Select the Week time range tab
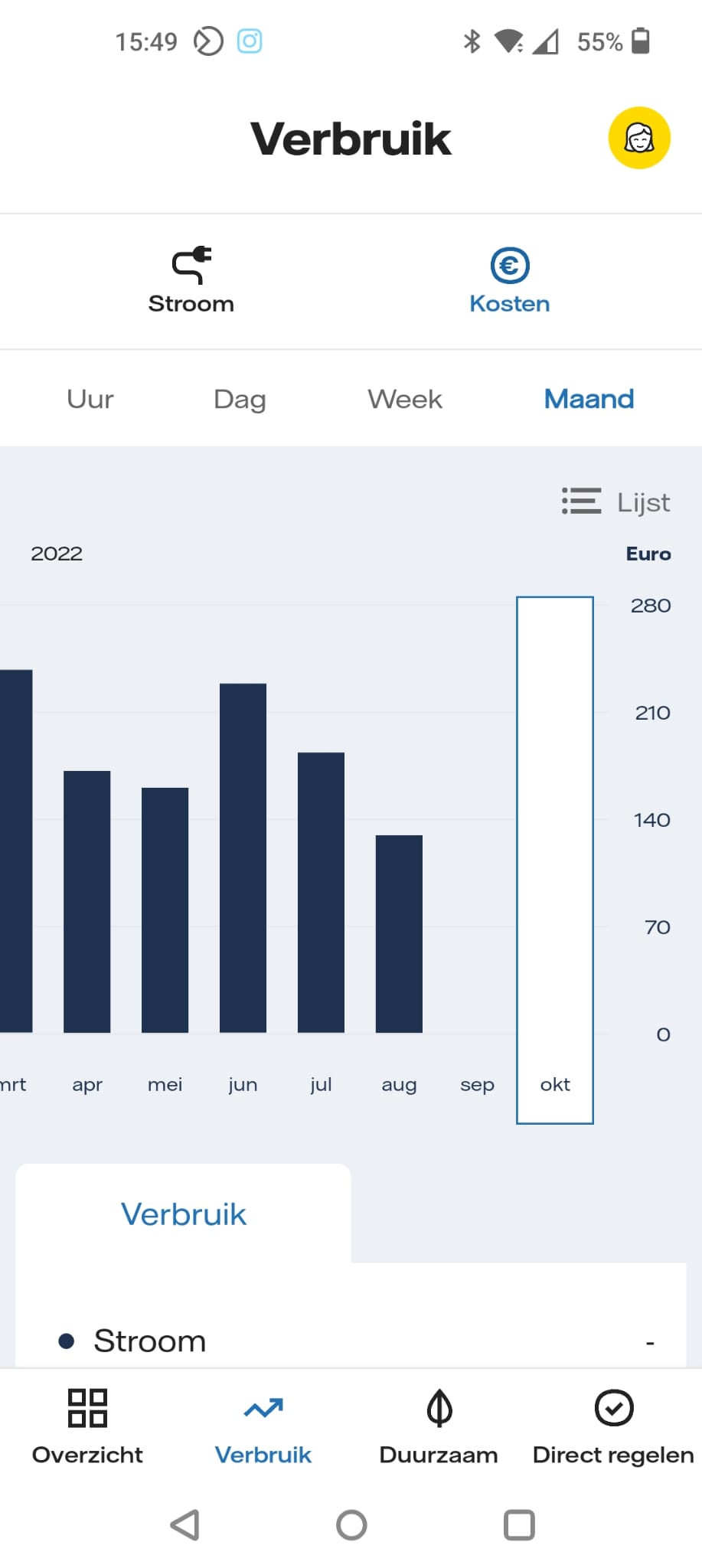This screenshot has width=702, height=1568. 405,399
